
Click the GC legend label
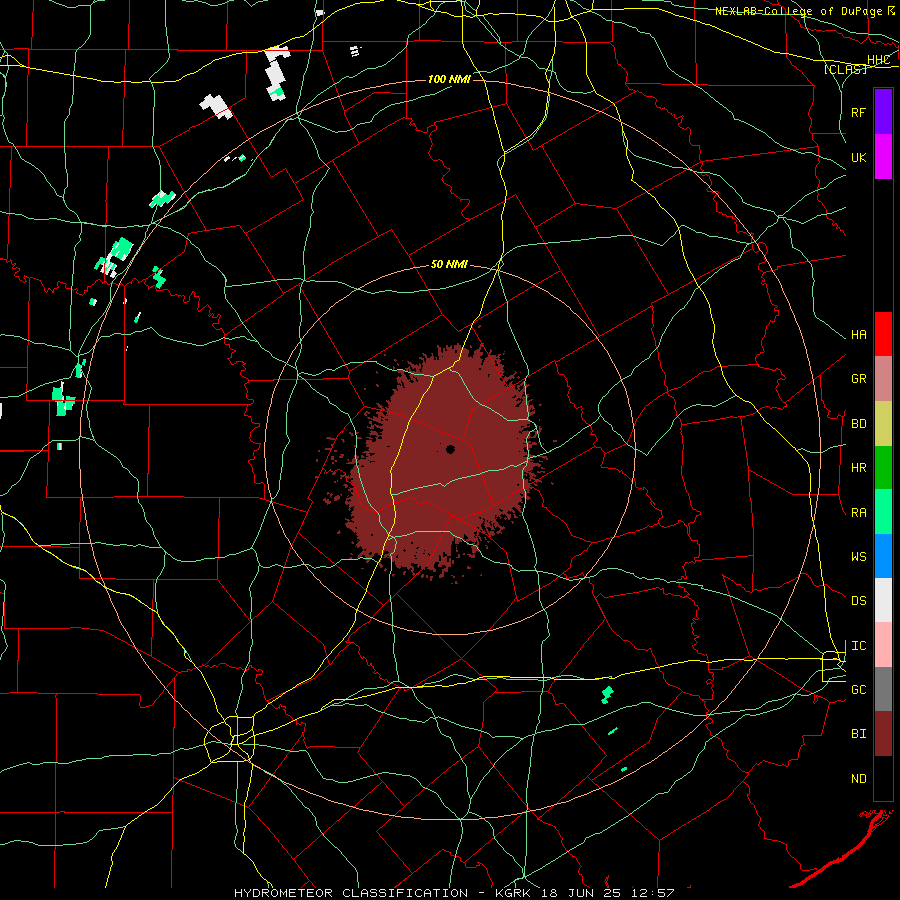click(x=858, y=689)
